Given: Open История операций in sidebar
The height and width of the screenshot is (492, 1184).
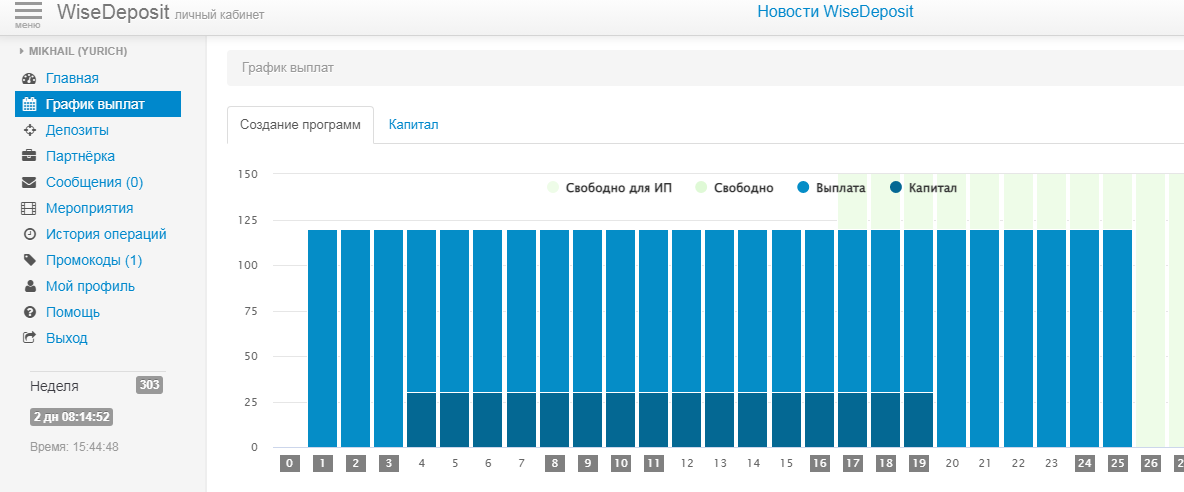Looking at the screenshot, I should [x=105, y=234].
